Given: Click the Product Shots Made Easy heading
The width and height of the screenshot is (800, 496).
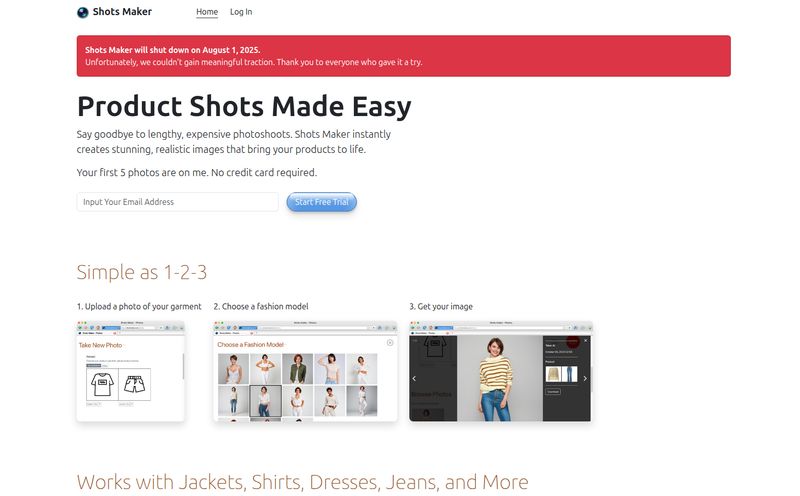Looking at the screenshot, I should (244, 106).
